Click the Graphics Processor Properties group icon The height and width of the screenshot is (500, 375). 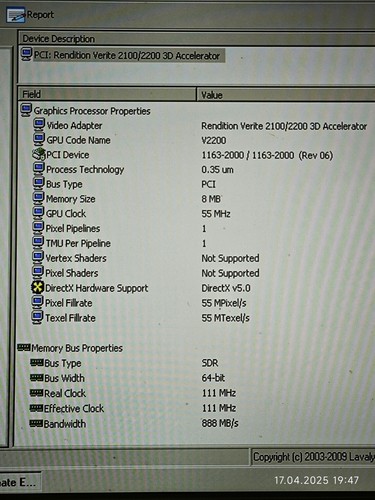click(26, 110)
